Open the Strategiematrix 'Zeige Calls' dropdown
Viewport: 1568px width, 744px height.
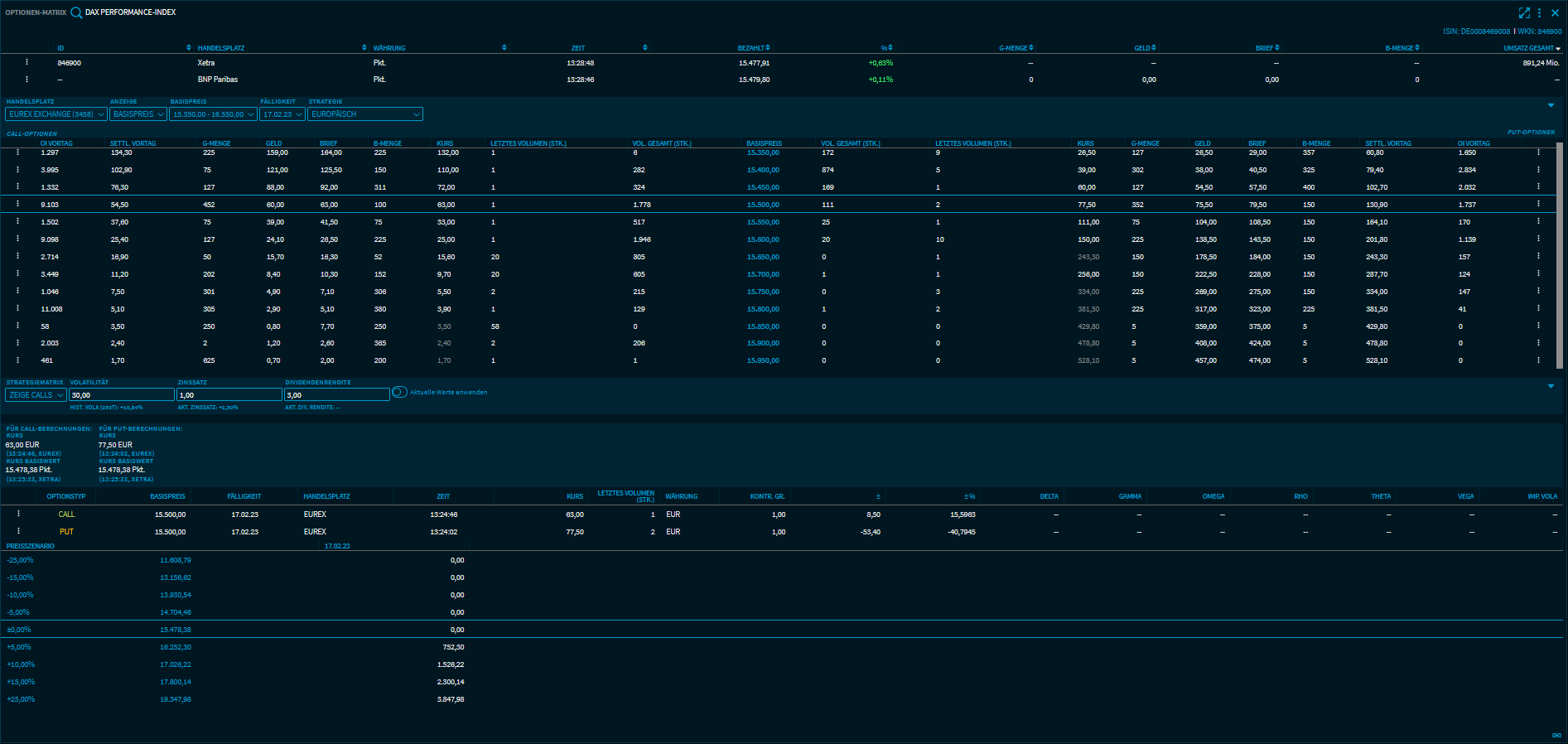tap(36, 395)
